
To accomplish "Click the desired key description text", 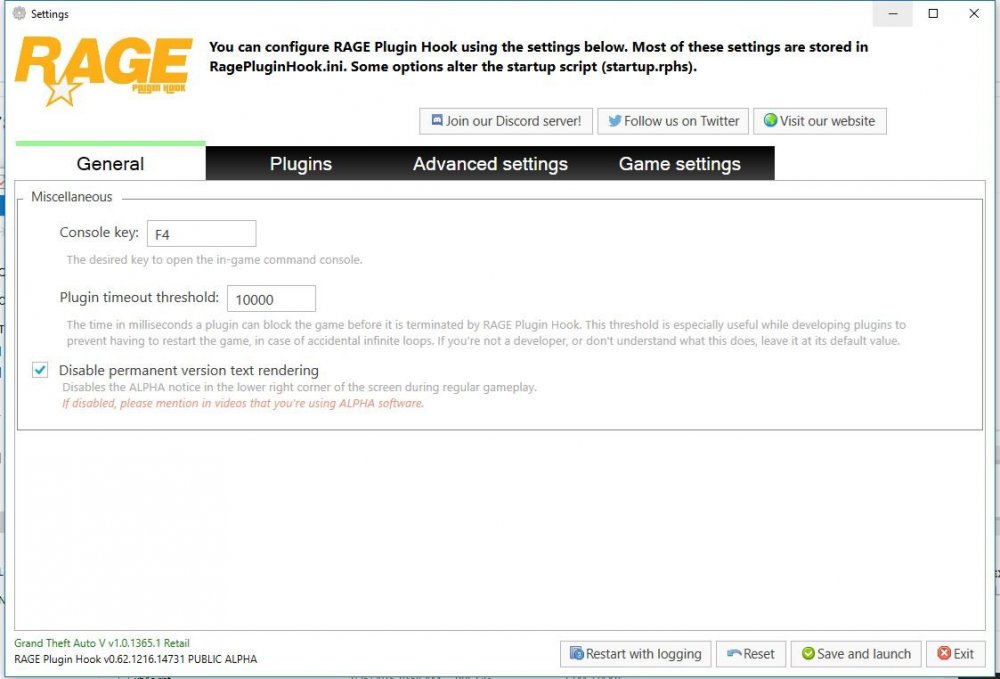I will [x=214, y=260].
